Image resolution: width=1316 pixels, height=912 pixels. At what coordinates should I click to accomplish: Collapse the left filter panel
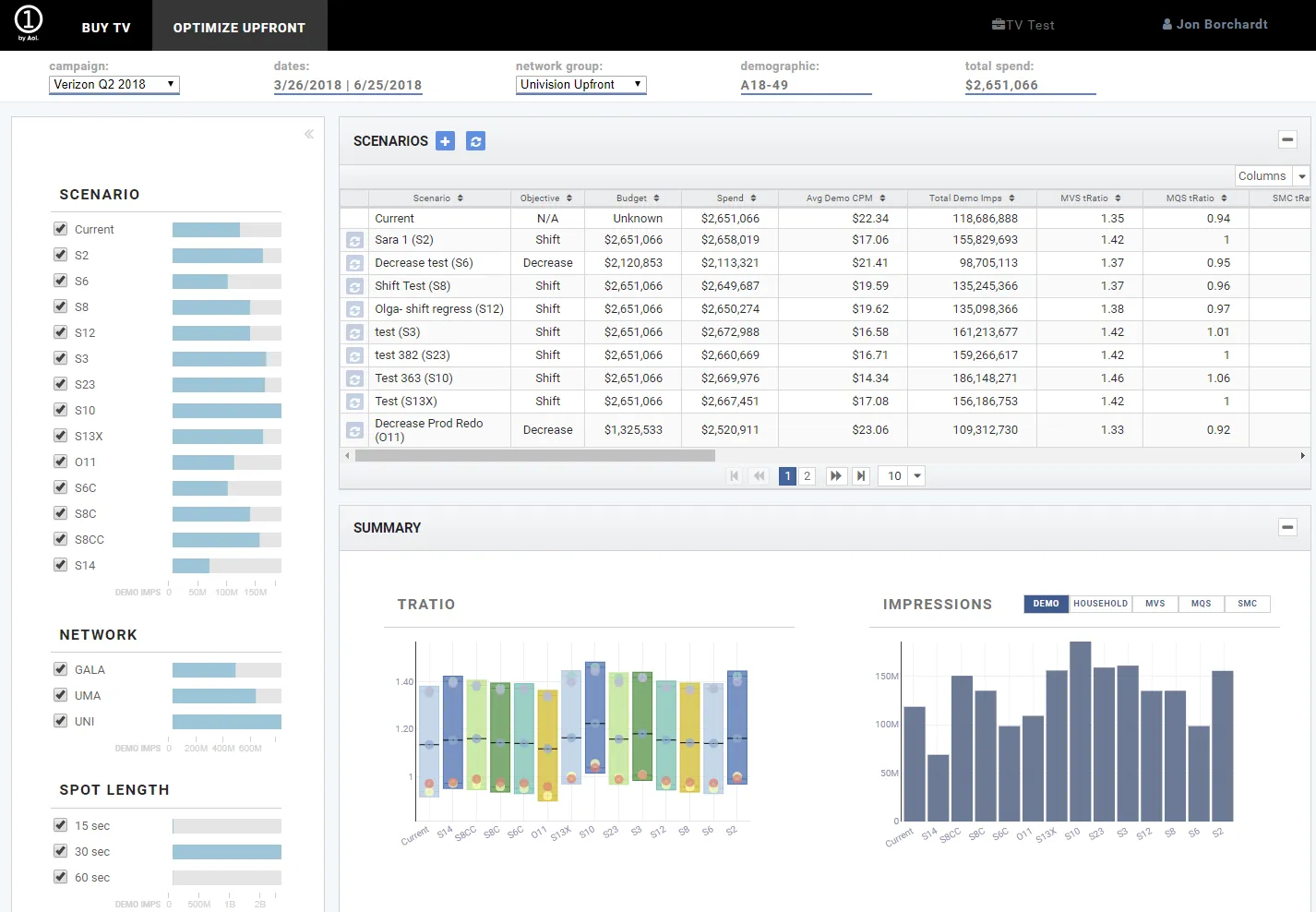tap(309, 135)
